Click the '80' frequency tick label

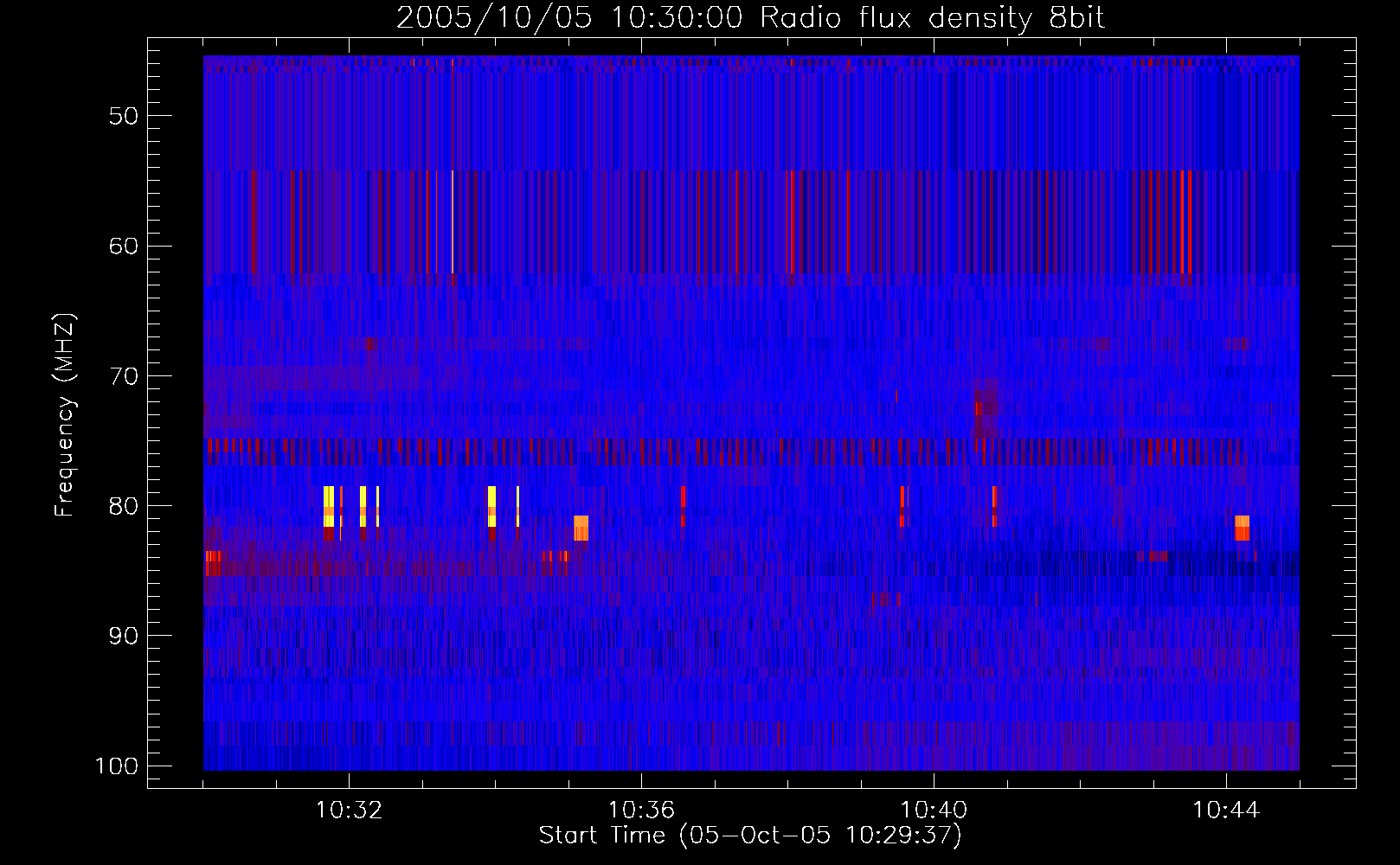124,506
